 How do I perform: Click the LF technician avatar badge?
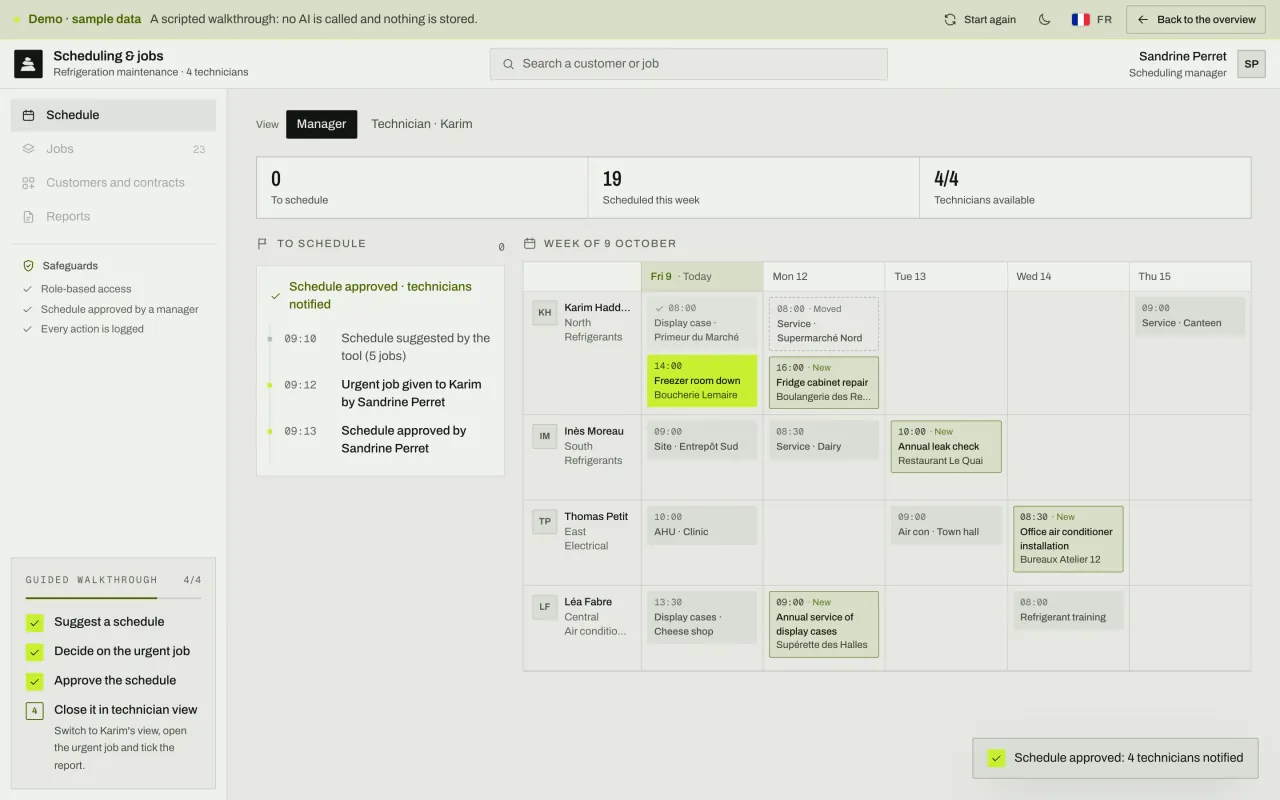[545, 606]
